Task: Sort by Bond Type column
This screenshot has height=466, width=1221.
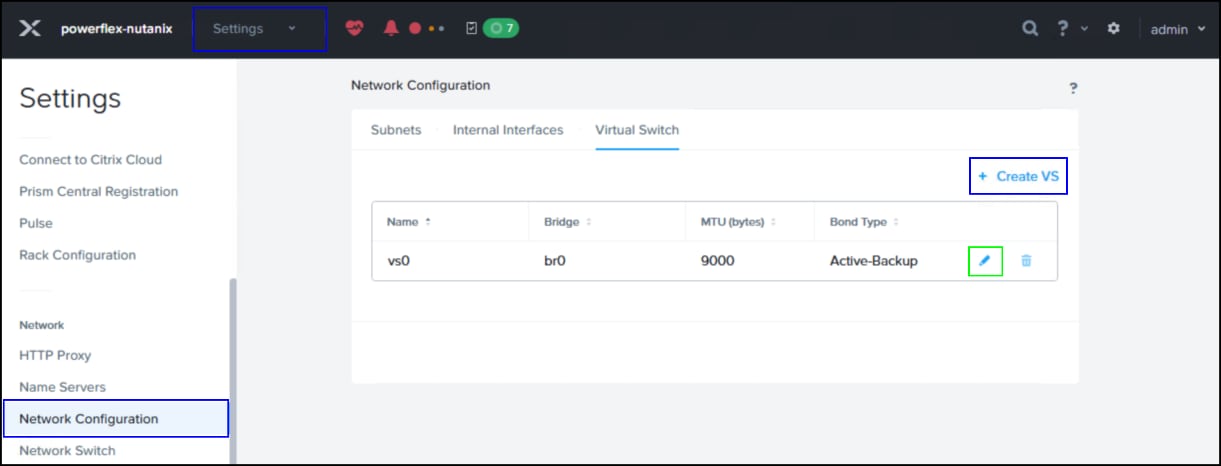Action: click(x=865, y=222)
